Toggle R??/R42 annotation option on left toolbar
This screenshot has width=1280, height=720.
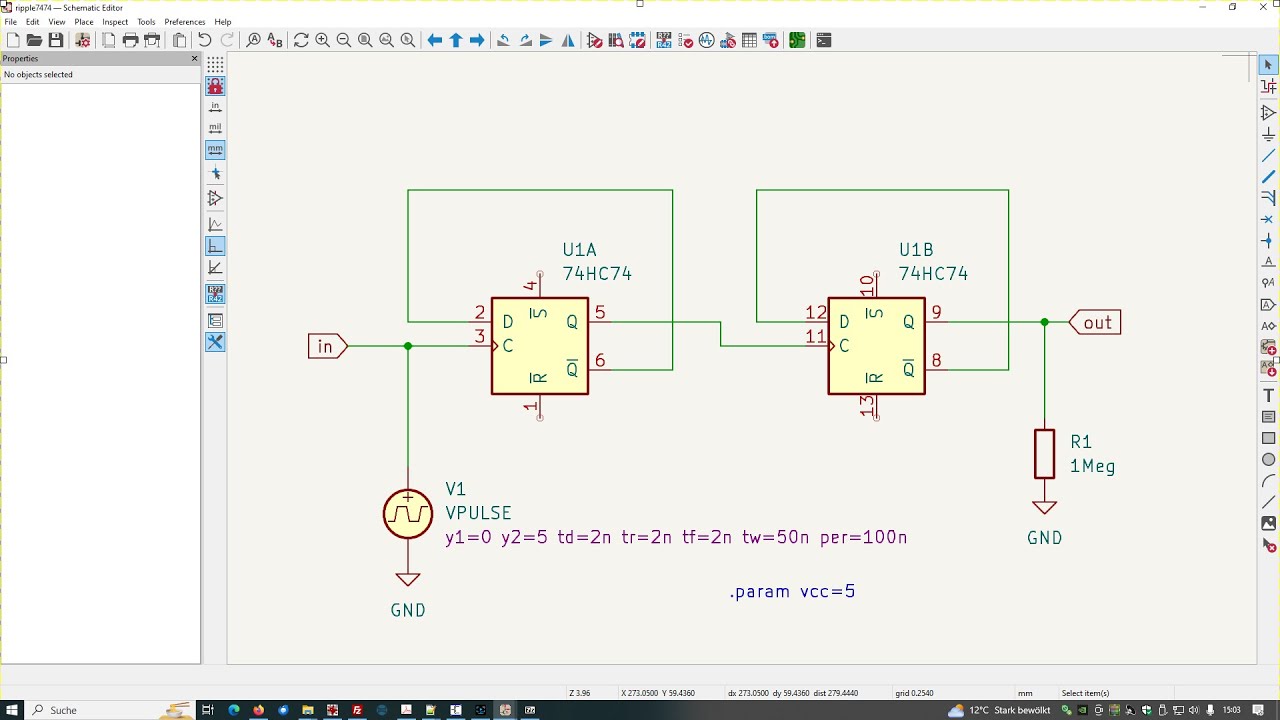(215, 294)
